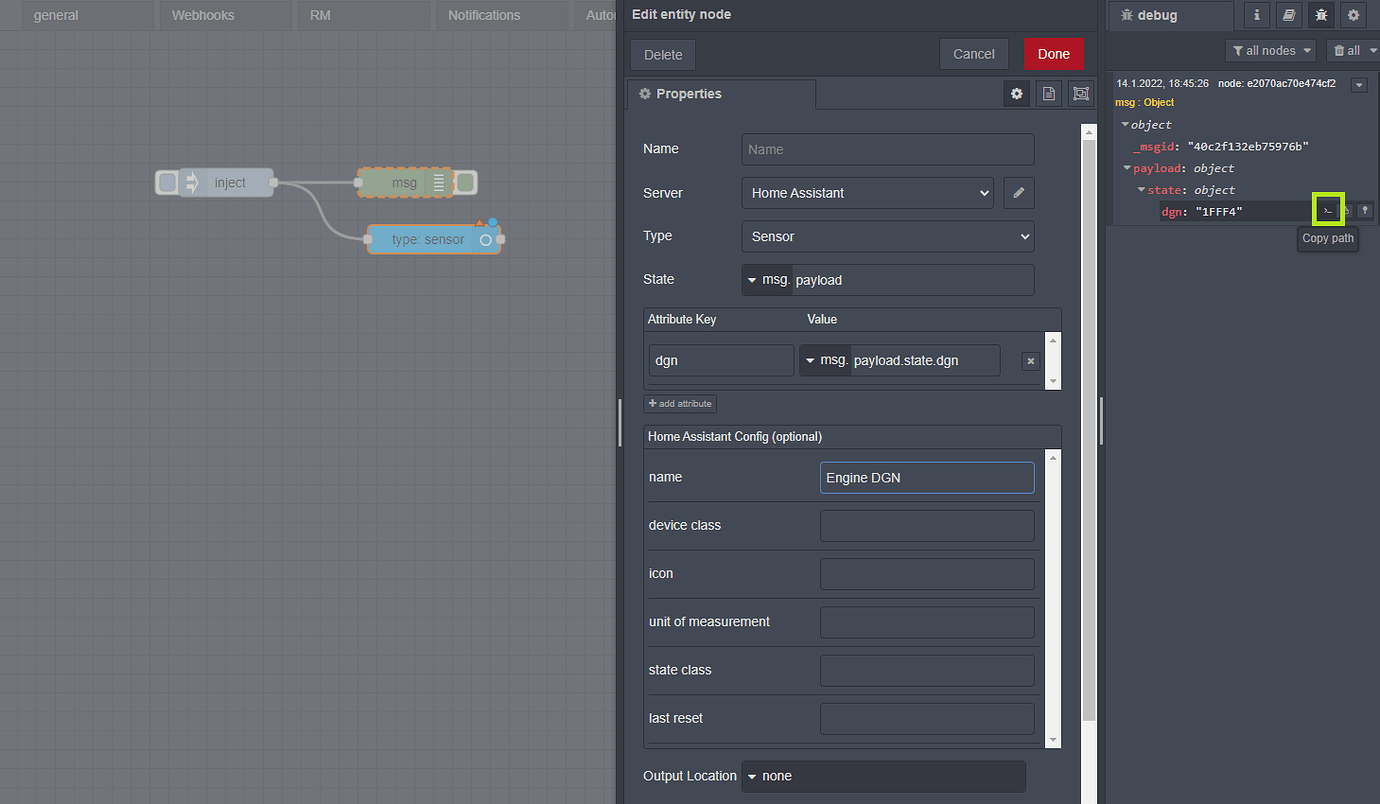
Task: Pin the dgn debug message using arrow icon
Action: 1364,211
